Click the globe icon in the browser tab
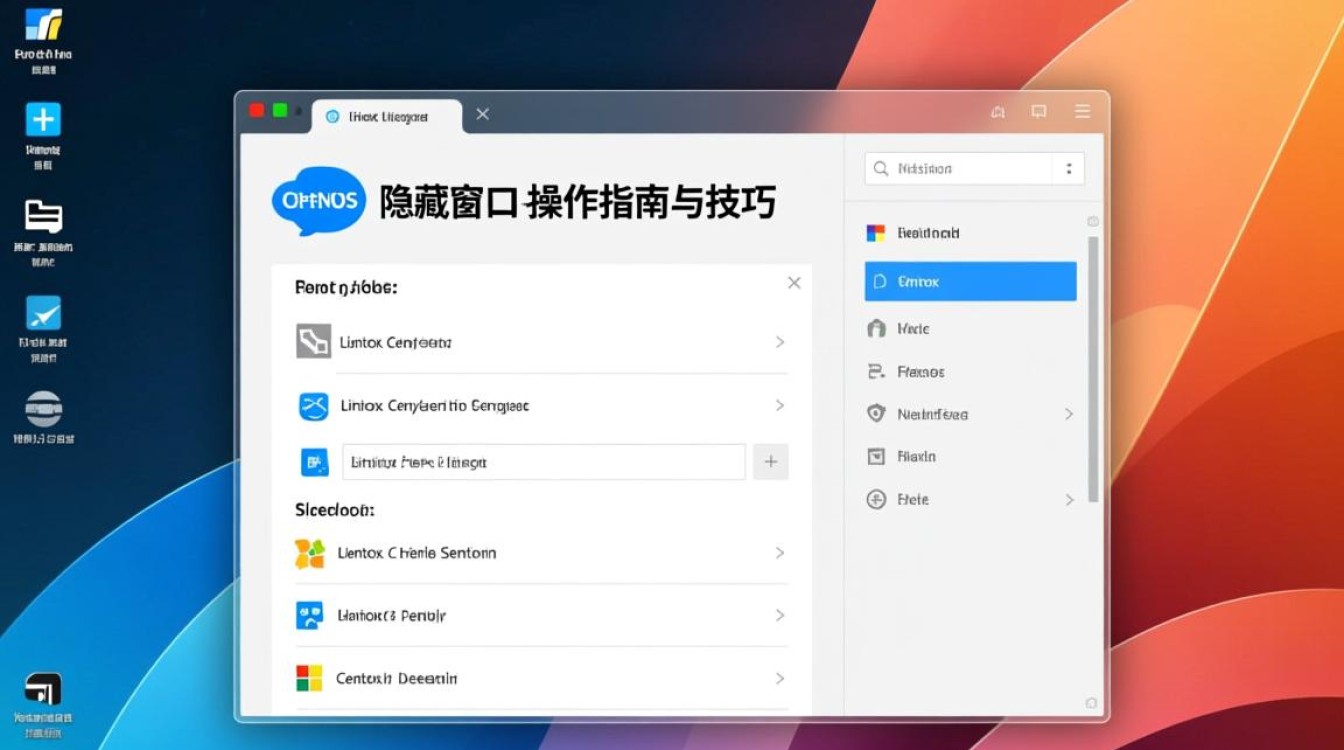Screen dimensions: 1344x750 (333, 116)
